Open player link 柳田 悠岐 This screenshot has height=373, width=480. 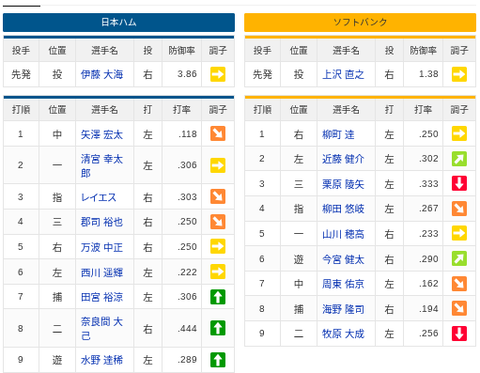tap(343, 209)
